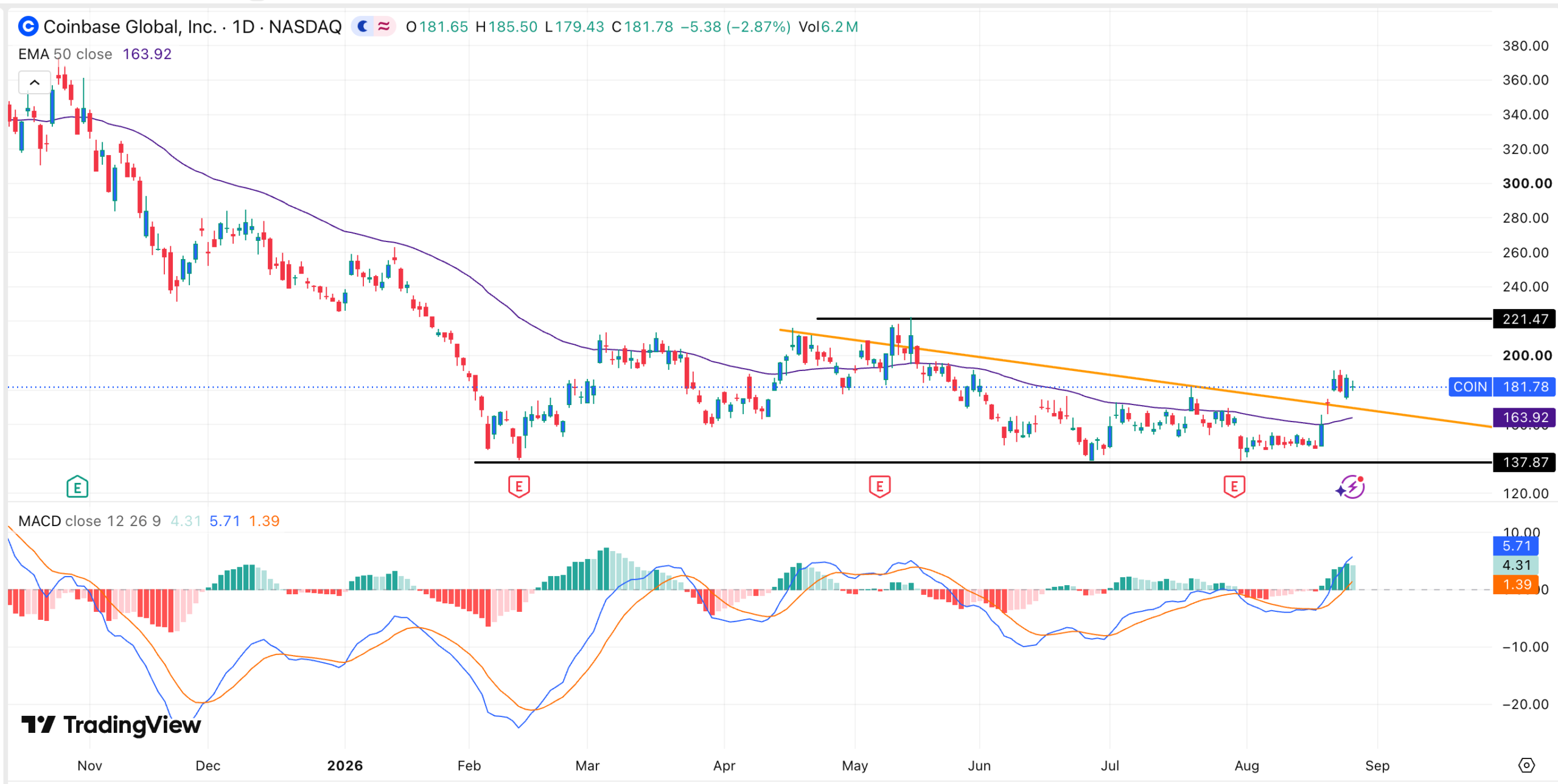Open the red earnings marker in May
1558x784 pixels.
[x=879, y=486]
